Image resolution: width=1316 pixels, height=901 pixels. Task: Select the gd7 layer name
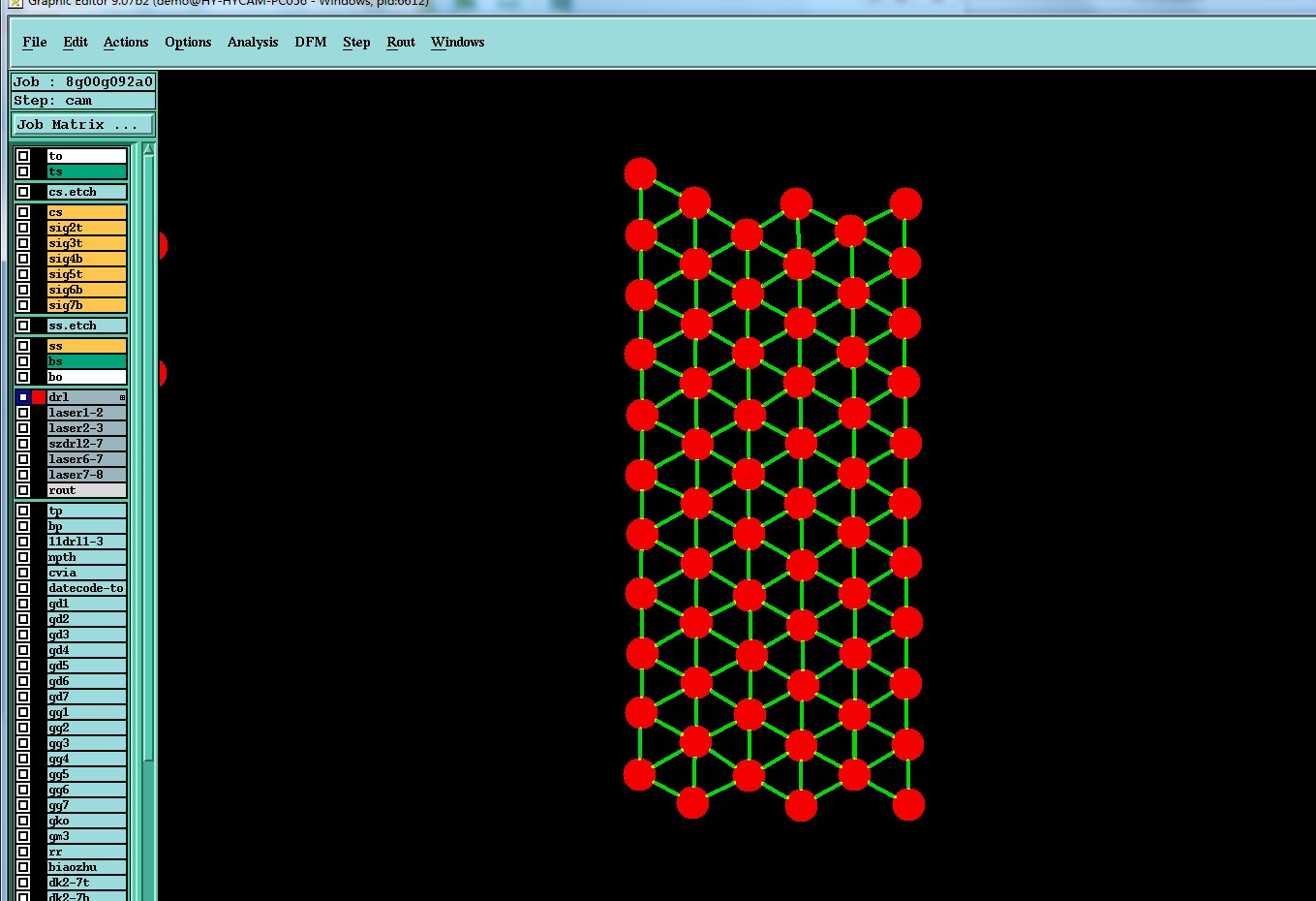(87, 697)
